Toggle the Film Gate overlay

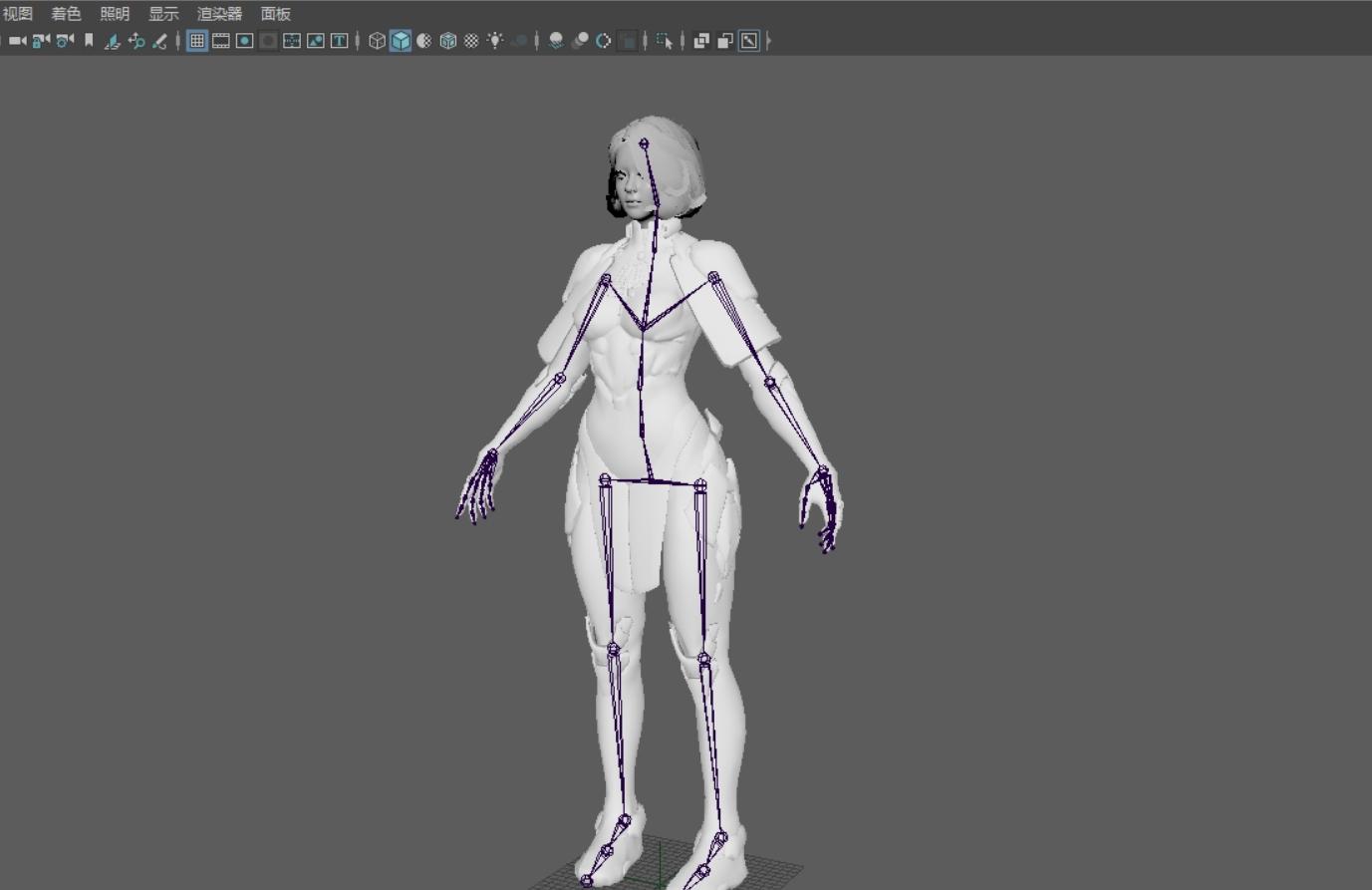[x=221, y=41]
